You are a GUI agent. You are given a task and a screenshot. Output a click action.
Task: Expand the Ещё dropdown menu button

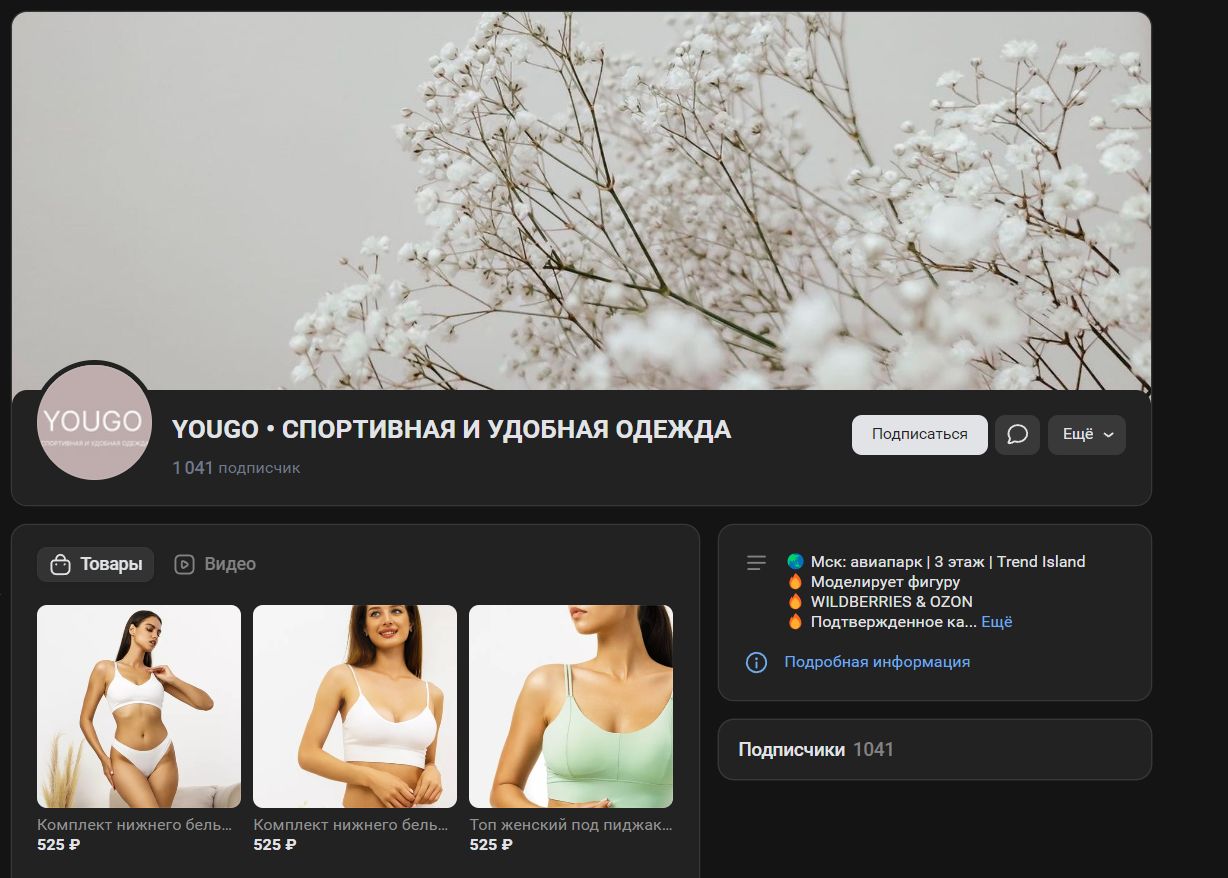click(x=1087, y=435)
